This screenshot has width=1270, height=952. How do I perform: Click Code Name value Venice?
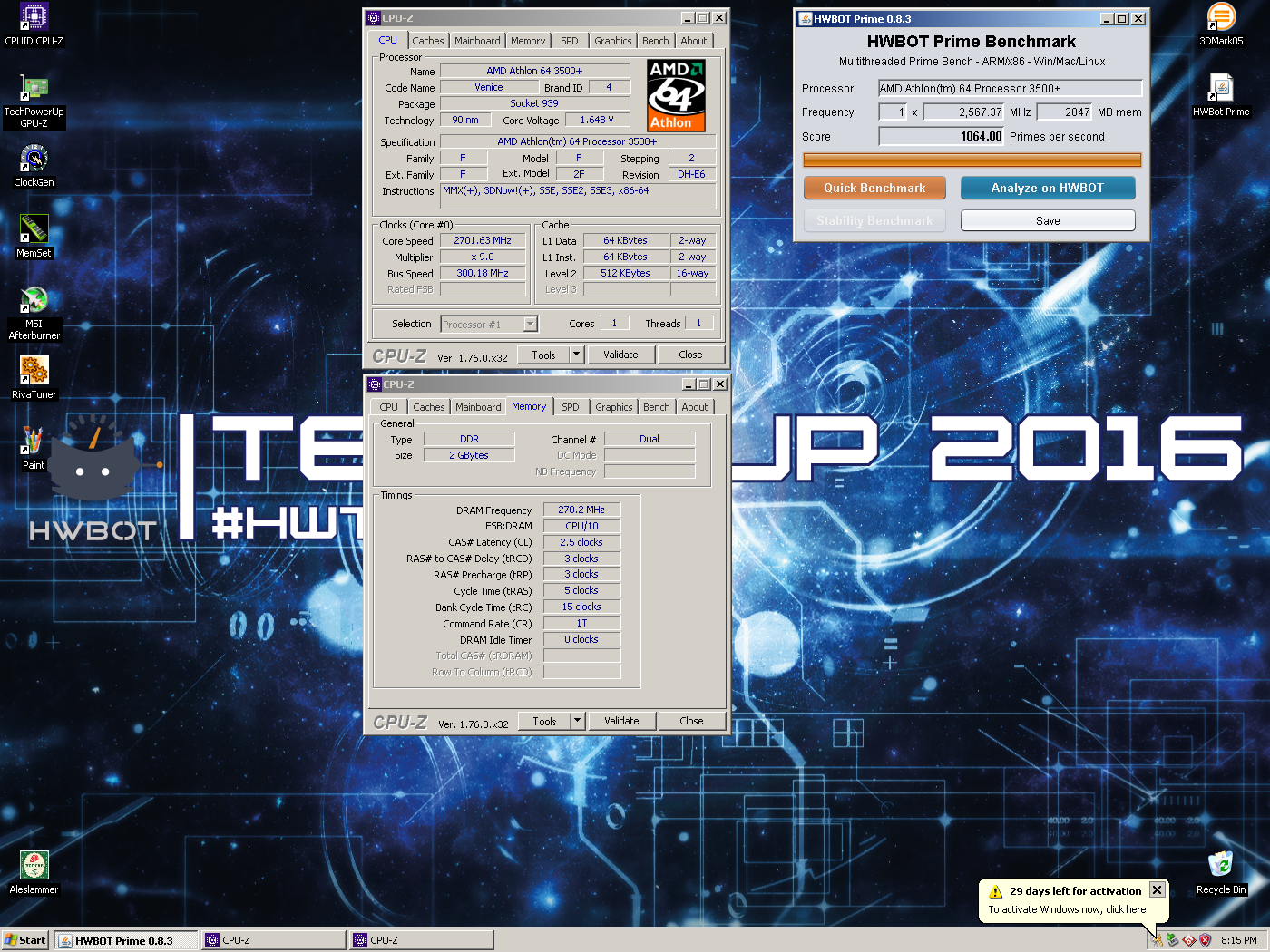coord(489,87)
